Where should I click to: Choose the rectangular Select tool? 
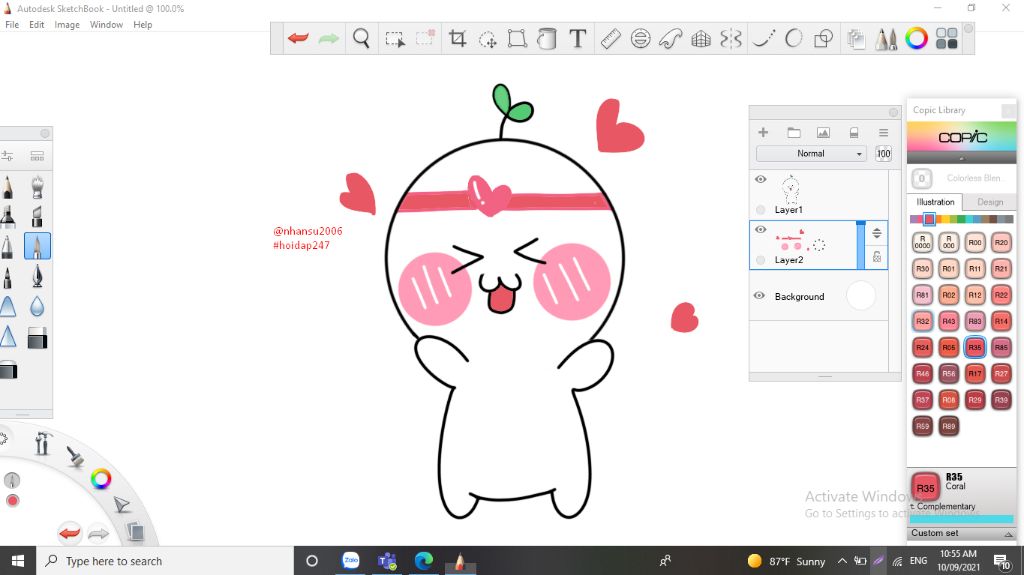394,39
